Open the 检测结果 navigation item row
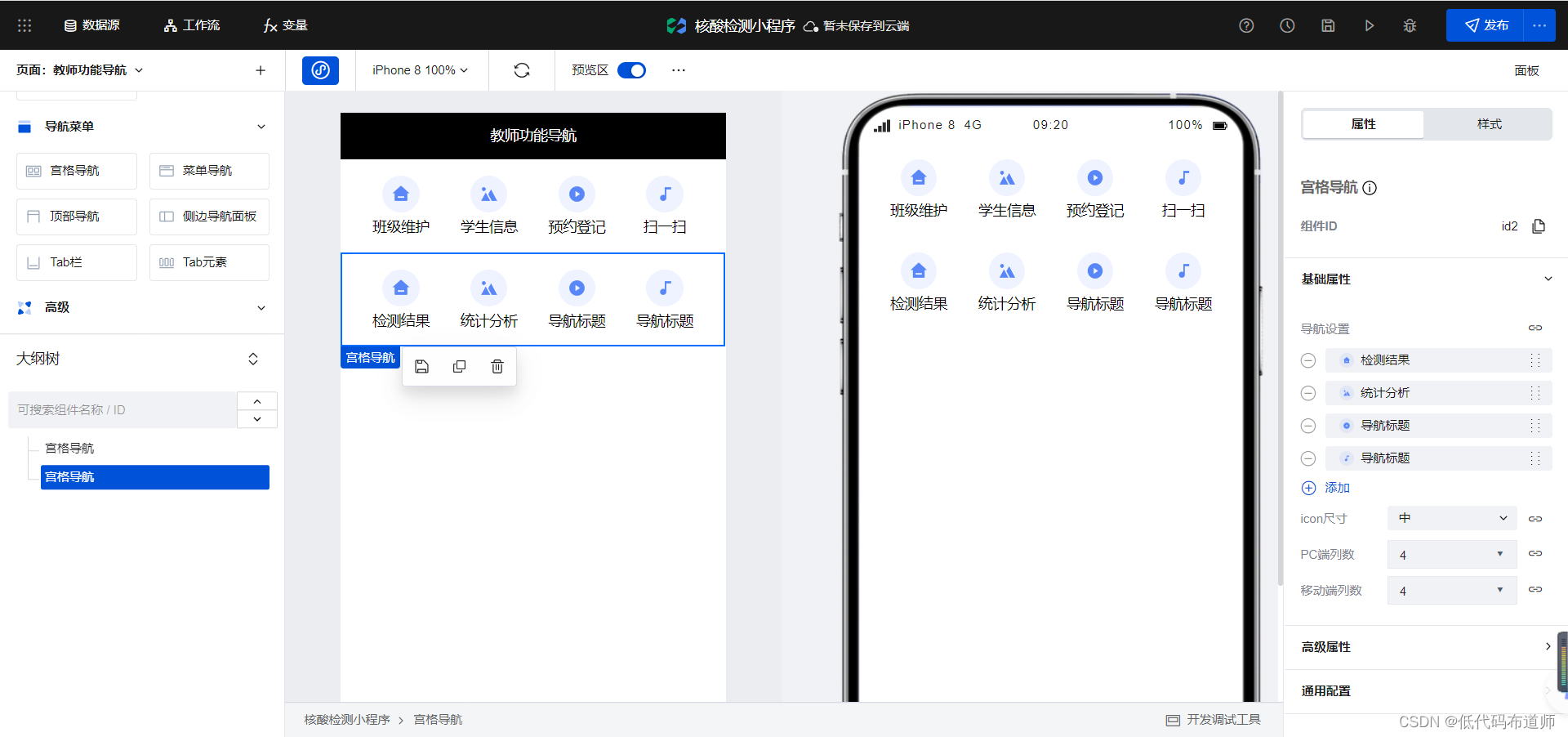Screen dimensions: 1568x737 1438,360
